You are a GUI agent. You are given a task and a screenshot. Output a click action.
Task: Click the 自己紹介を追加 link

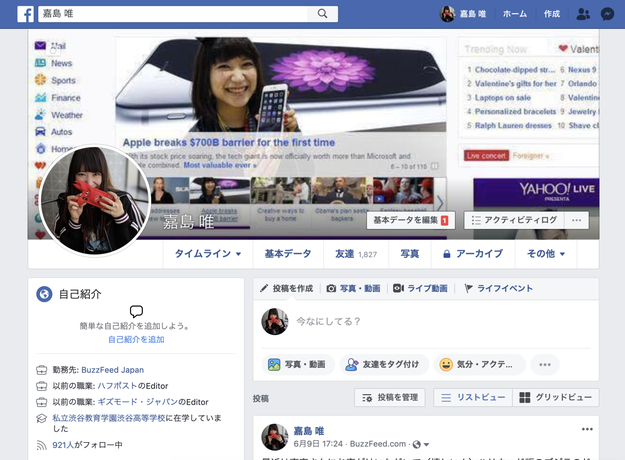pyautogui.click(x=136, y=340)
